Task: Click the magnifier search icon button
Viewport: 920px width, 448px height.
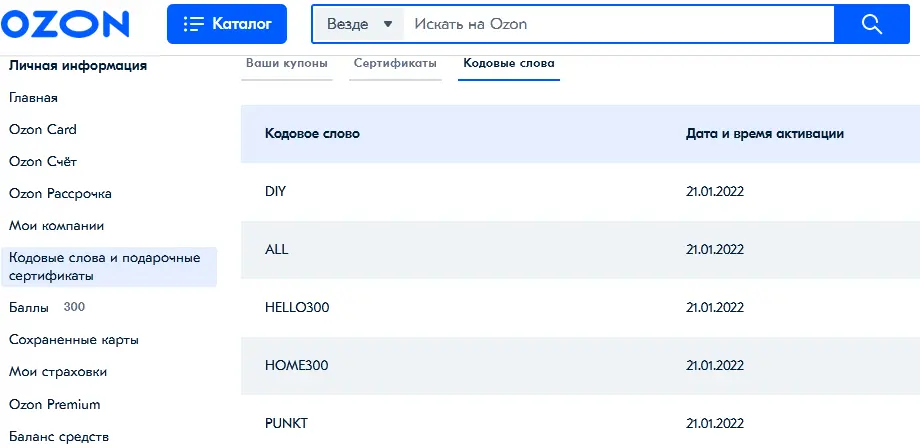Action: tap(872, 24)
